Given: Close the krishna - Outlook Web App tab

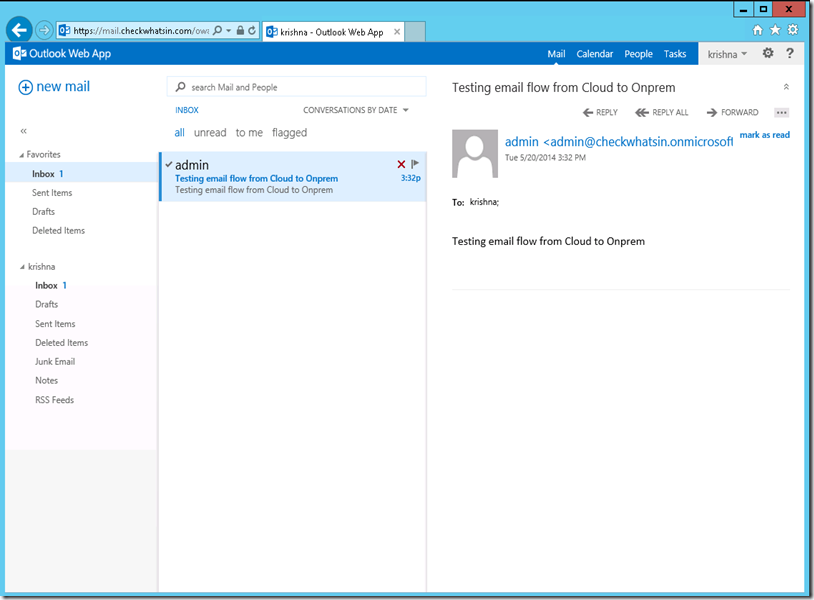Looking at the screenshot, I should pos(397,32).
